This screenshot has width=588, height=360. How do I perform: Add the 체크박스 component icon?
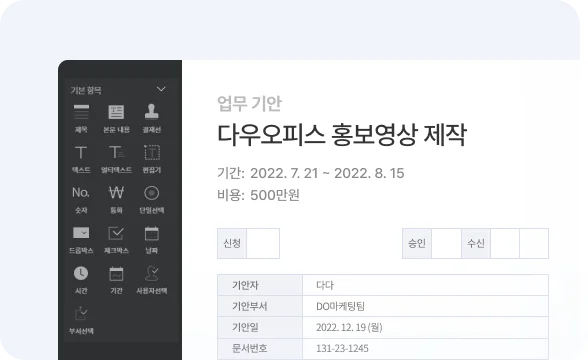[x=116, y=233]
